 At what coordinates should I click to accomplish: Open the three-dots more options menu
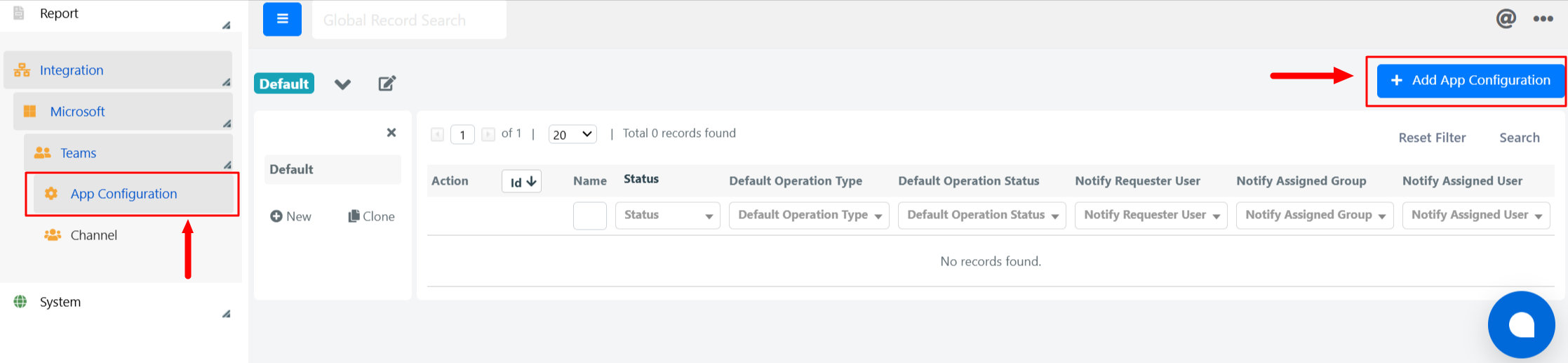pyautogui.click(x=1543, y=19)
